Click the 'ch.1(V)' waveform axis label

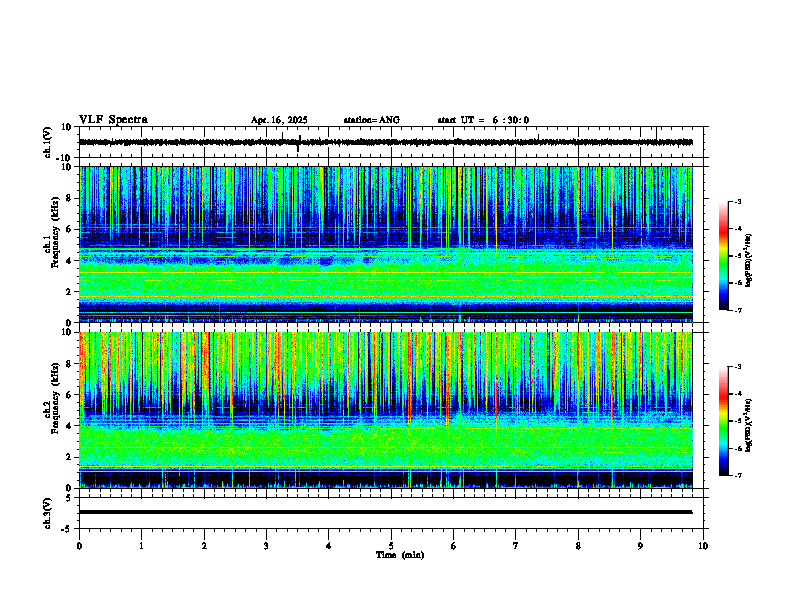tap(47, 142)
